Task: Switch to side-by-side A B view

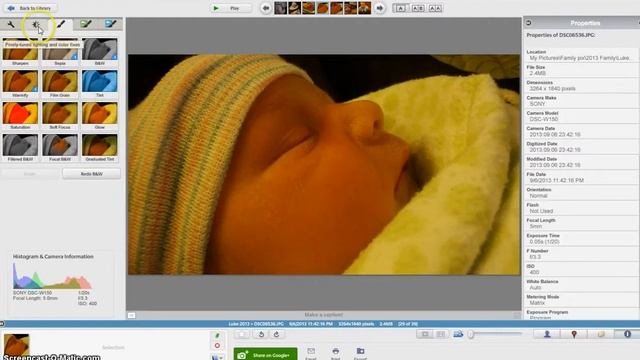Action: 418,8
